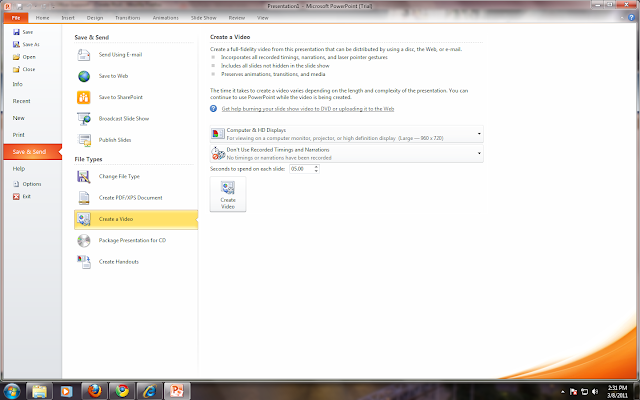Image resolution: width=640 pixels, height=400 pixels.
Task: Switch to the Review ribbon tab
Action: [237, 18]
